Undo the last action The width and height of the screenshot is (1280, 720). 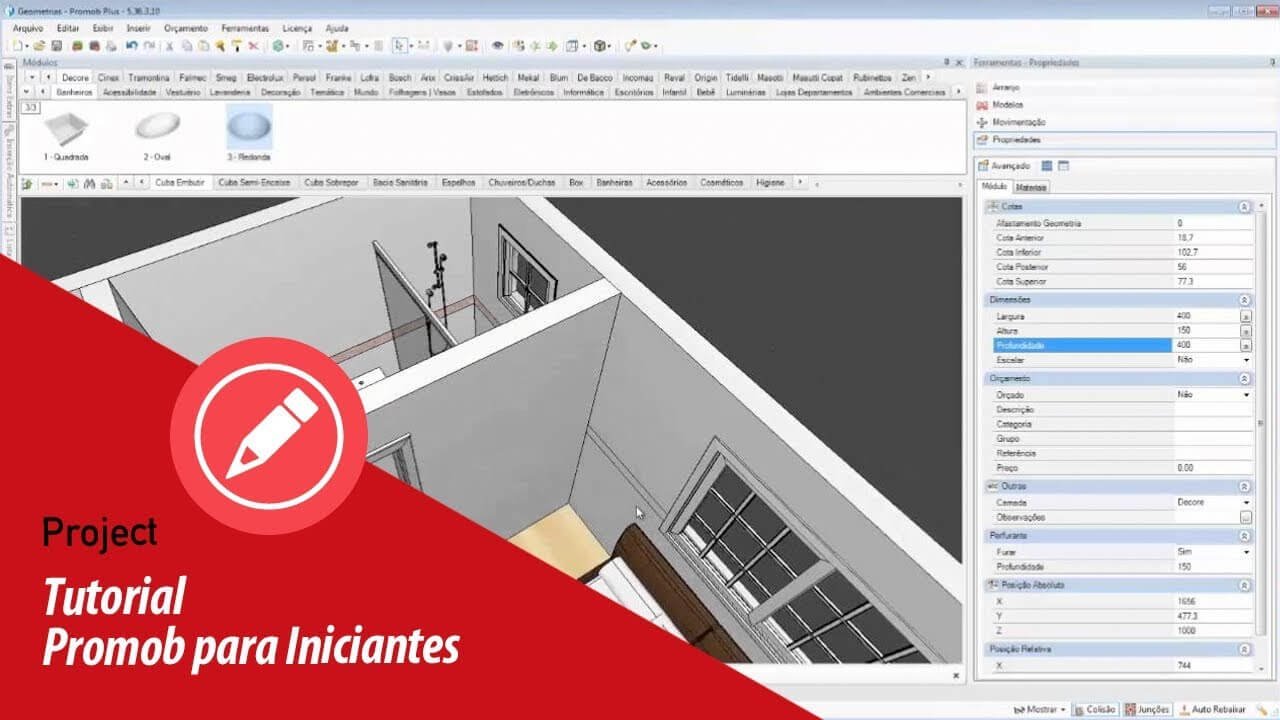(132, 45)
